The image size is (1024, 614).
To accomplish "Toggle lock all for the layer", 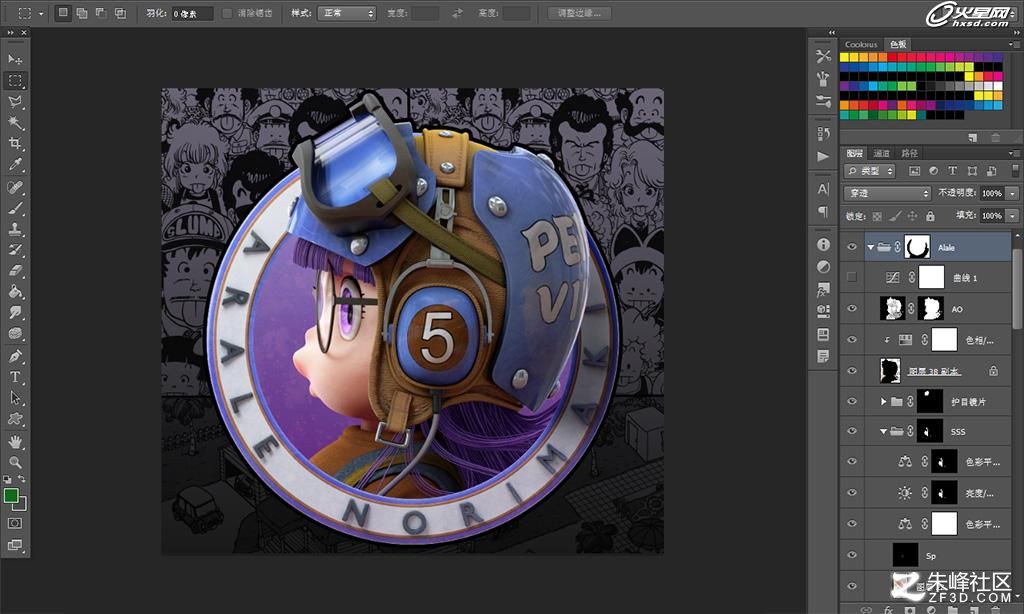I will [x=930, y=216].
